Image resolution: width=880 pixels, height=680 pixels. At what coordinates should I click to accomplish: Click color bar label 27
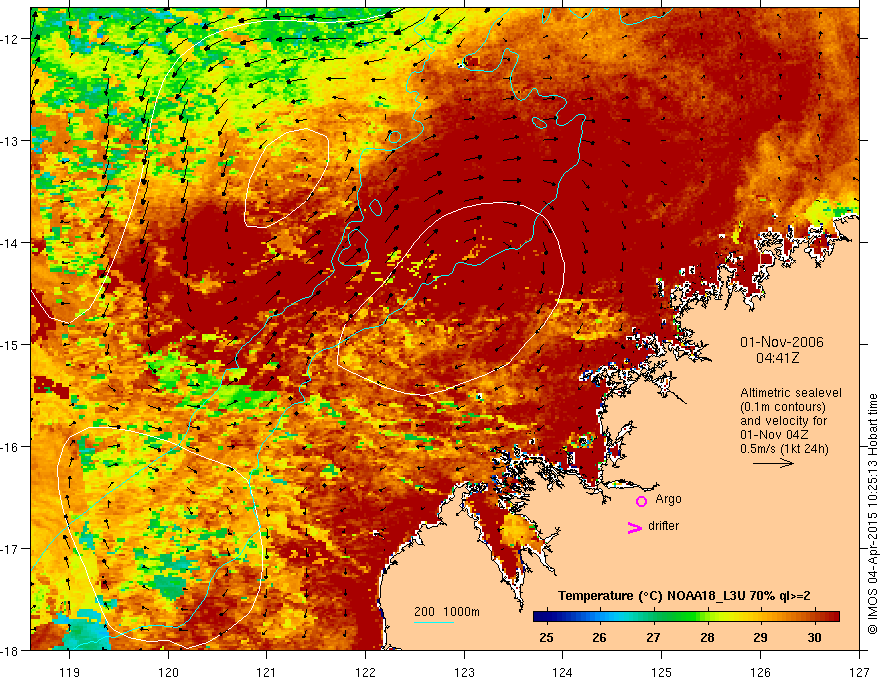click(653, 638)
